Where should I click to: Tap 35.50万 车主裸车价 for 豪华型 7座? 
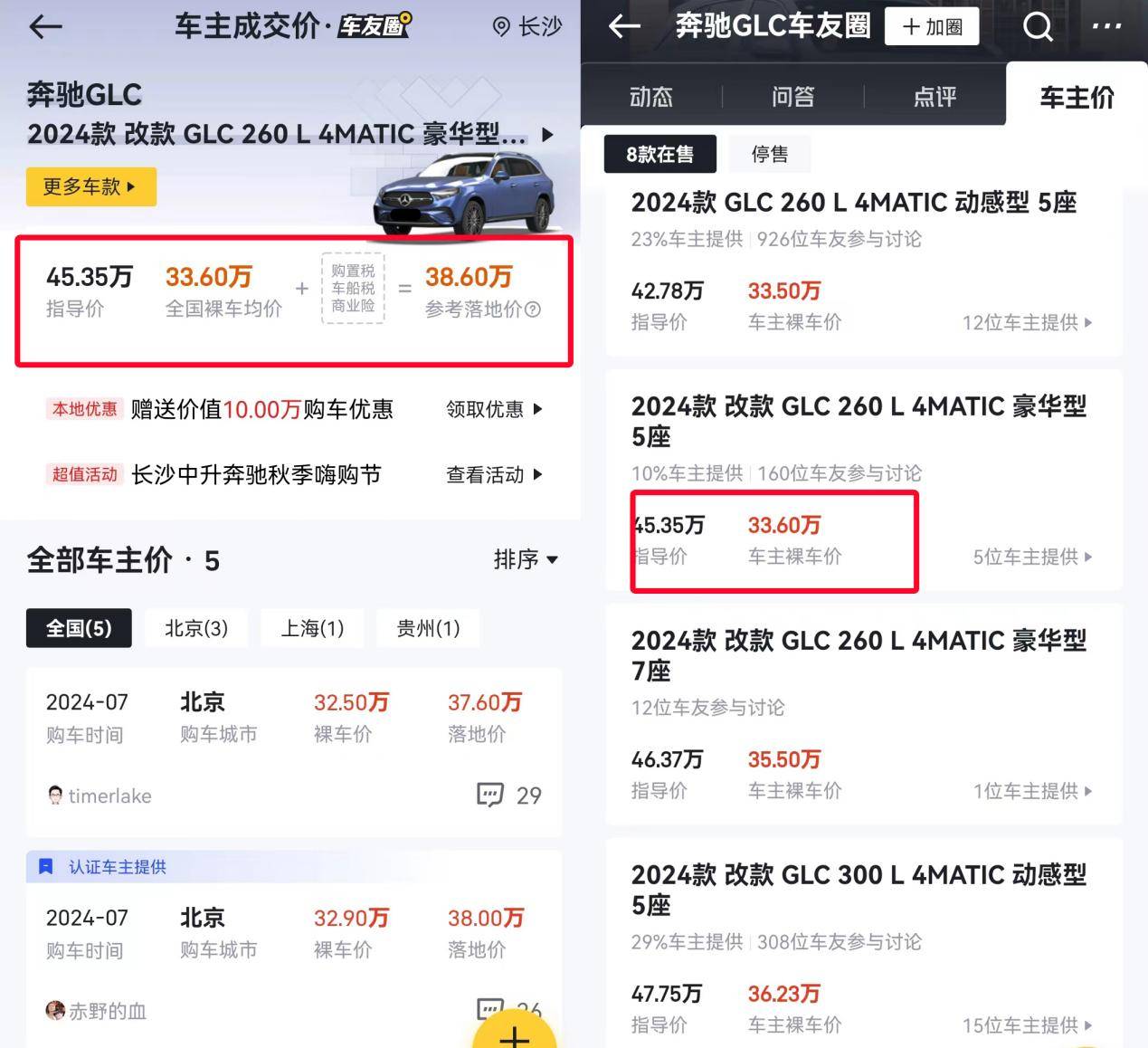(x=783, y=759)
